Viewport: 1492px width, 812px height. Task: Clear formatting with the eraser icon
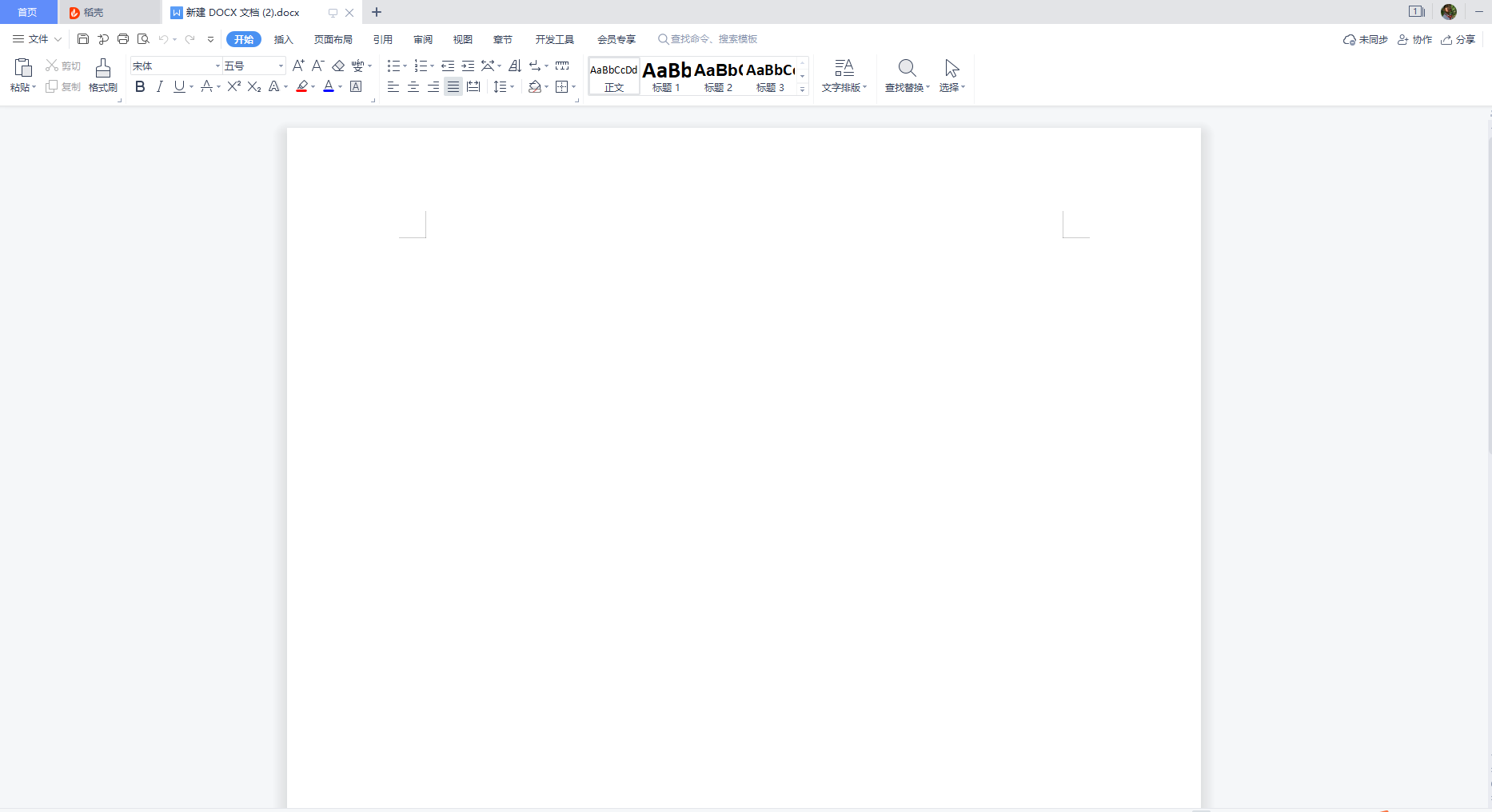click(338, 66)
